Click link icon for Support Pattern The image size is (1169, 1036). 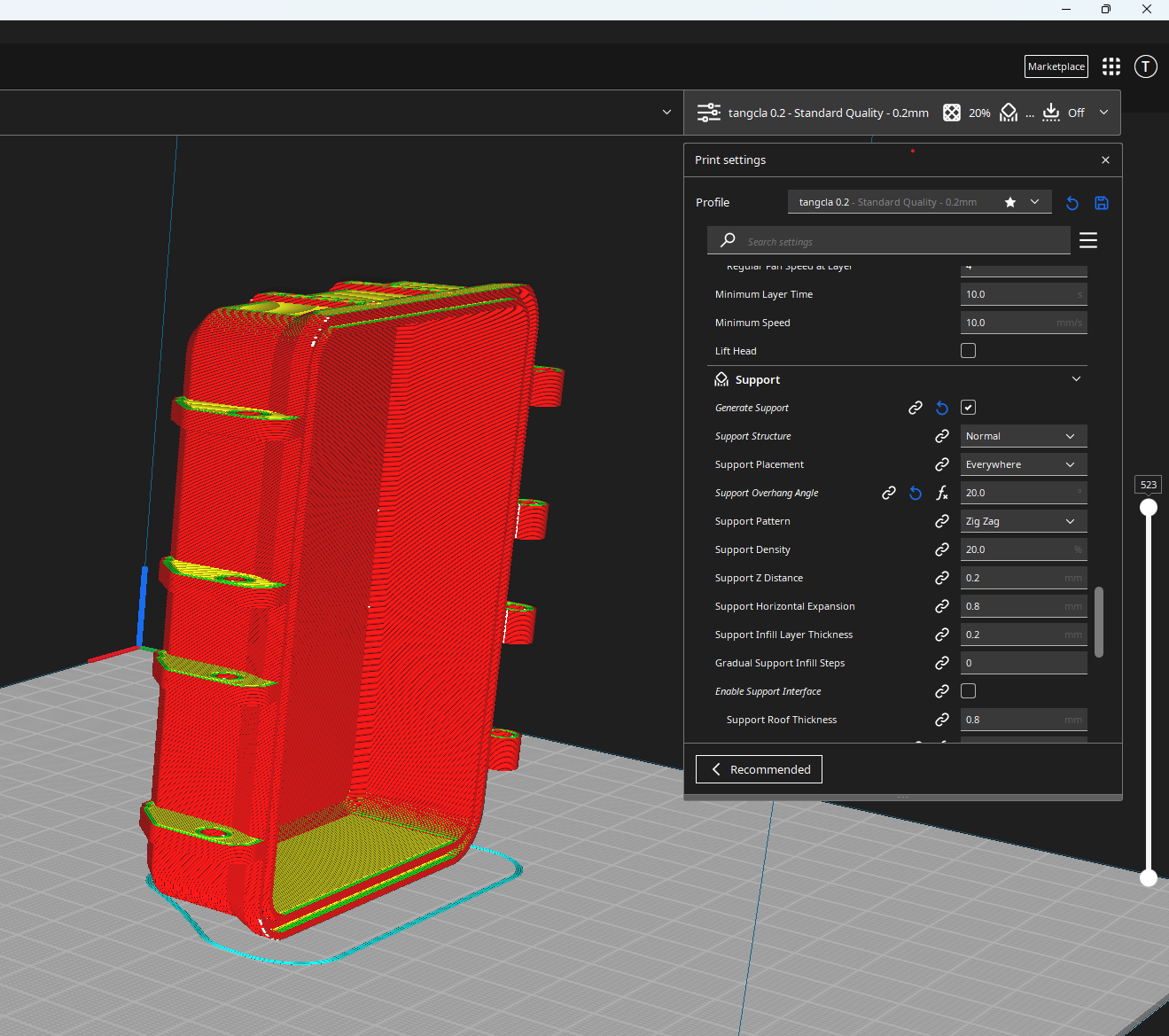coord(942,521)
